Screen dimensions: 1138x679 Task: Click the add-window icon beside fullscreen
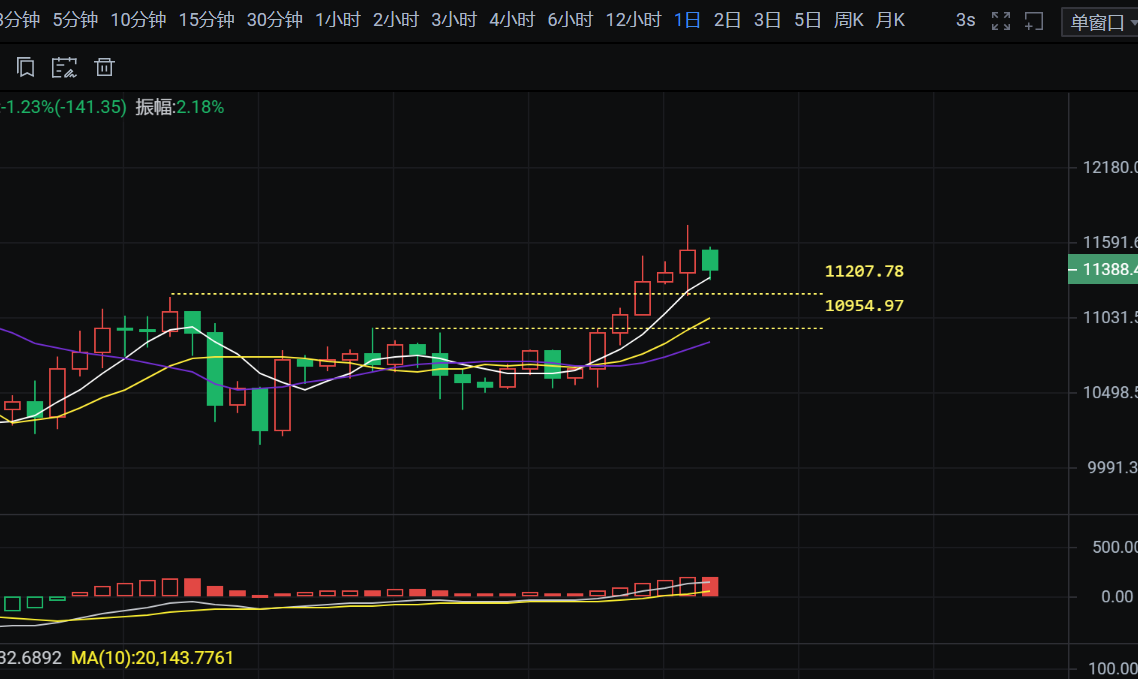pyautogui.click(x=1034, y=21)
